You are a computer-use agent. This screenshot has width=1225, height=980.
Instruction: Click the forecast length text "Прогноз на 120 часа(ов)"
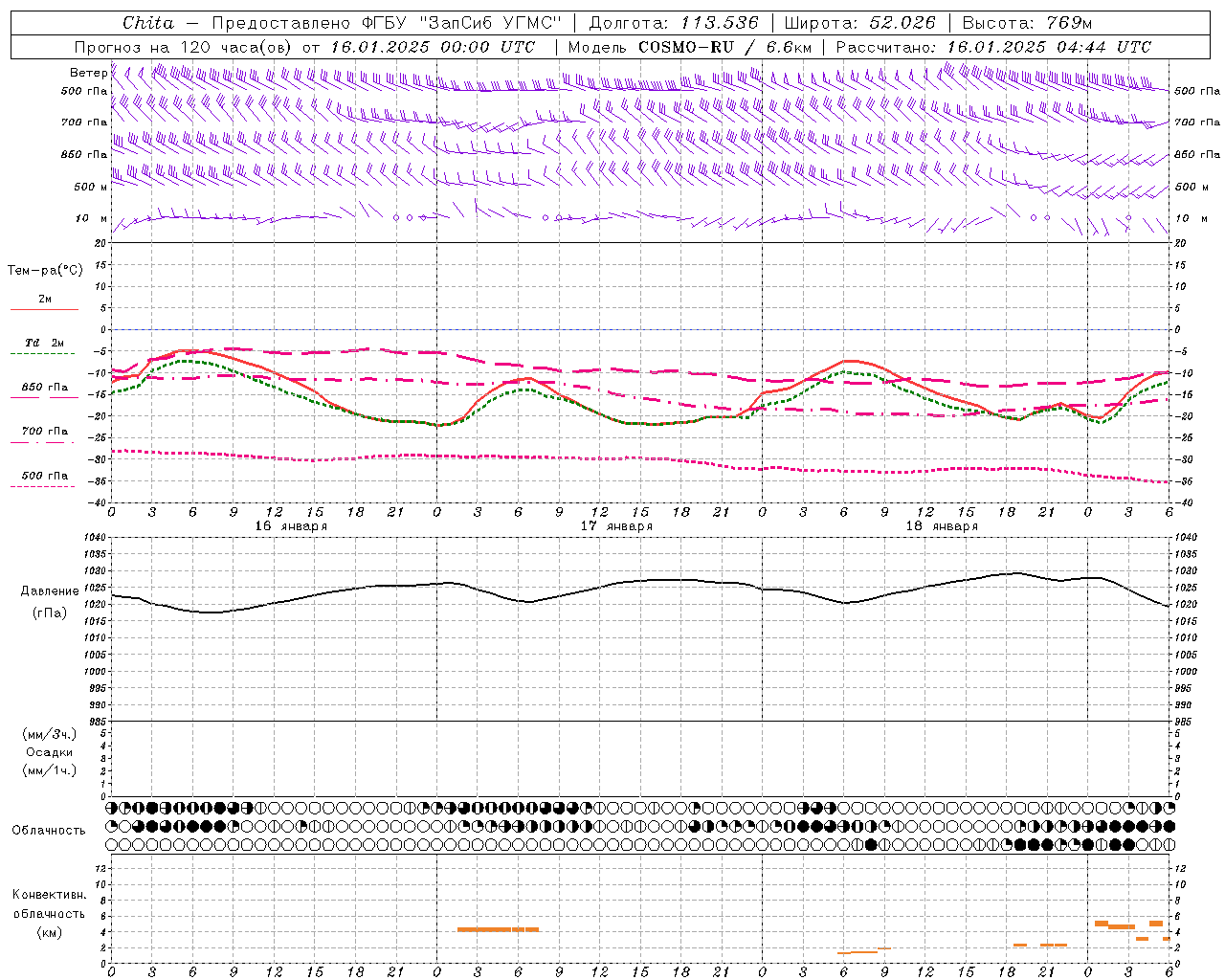(184, 47)
